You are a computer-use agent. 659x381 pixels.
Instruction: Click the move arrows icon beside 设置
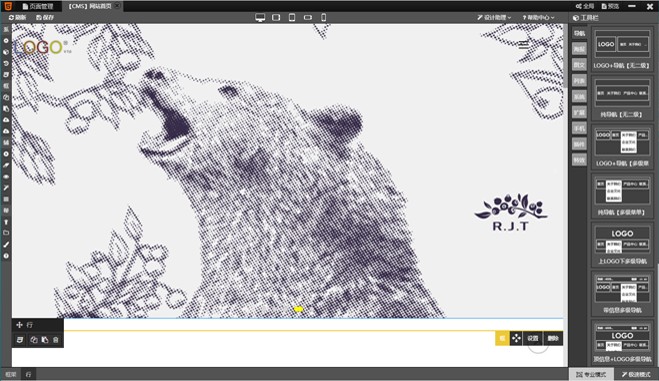click(516, 338)
